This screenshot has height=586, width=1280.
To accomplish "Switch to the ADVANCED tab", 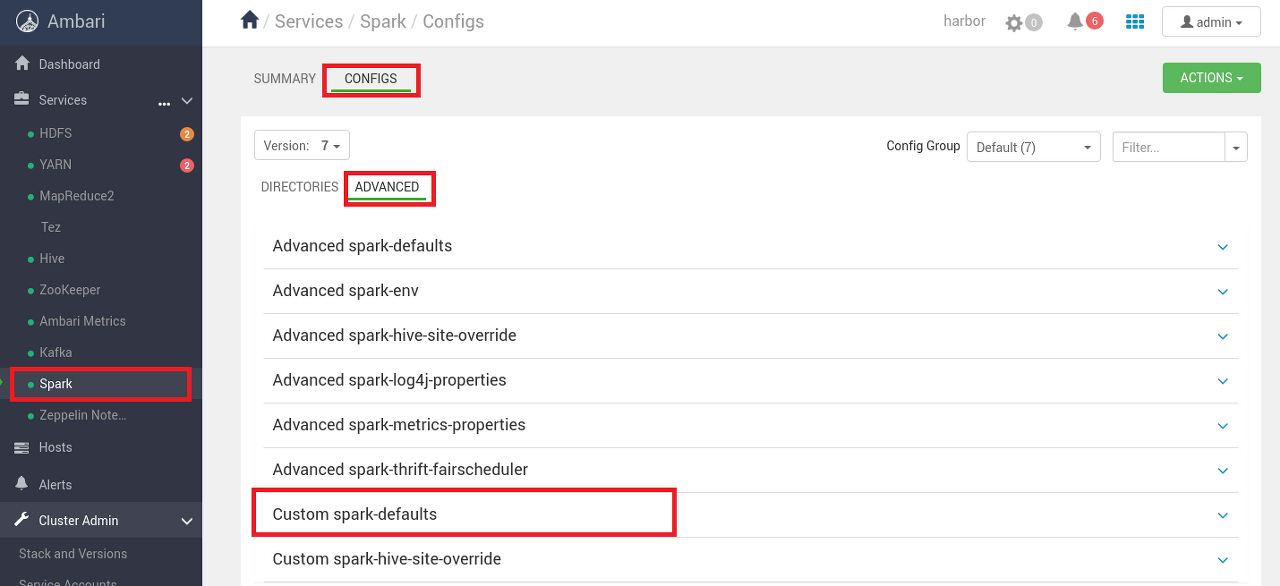I will (387, 187).
